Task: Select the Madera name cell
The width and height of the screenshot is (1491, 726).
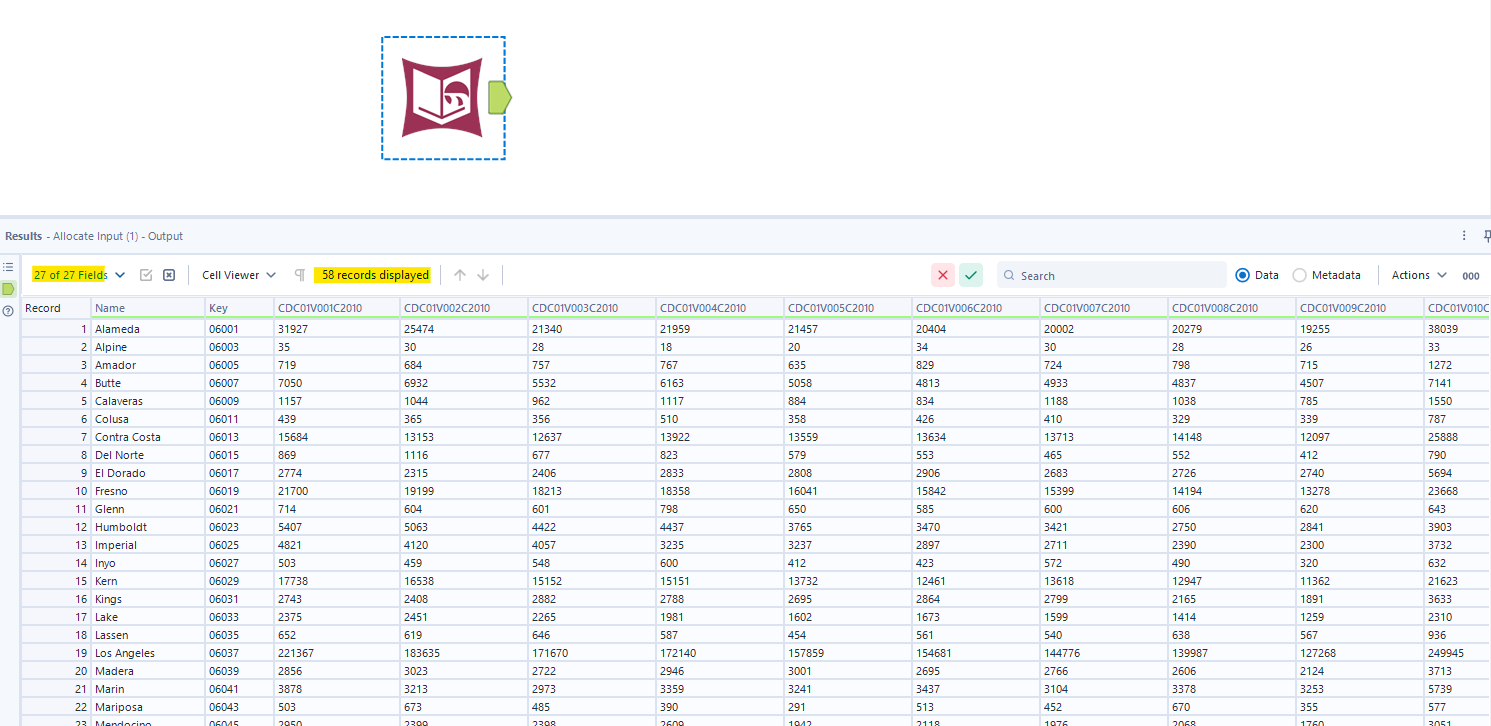Action: [148, 671]
